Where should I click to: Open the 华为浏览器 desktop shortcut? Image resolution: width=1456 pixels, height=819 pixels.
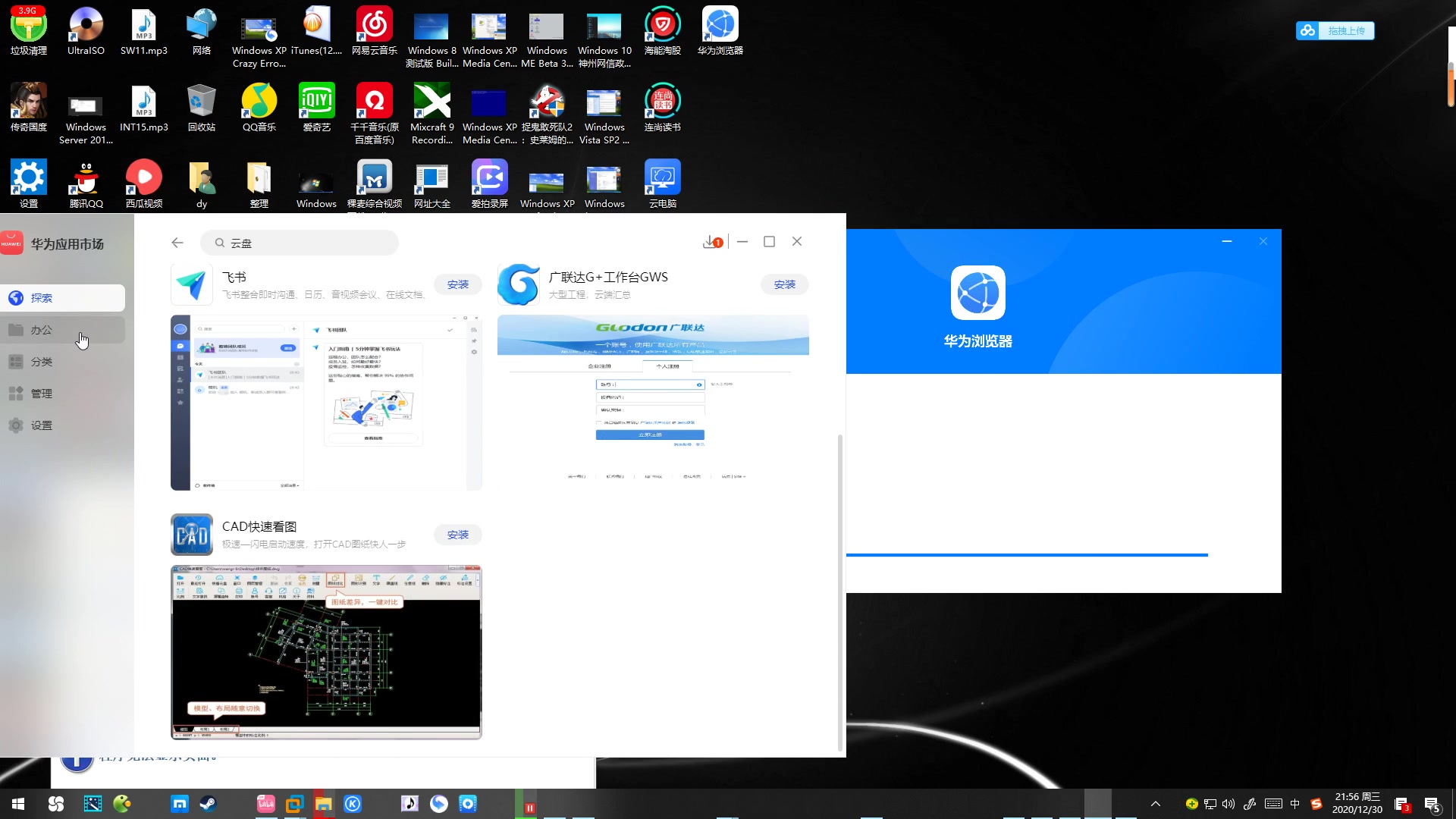pos(720,32)
